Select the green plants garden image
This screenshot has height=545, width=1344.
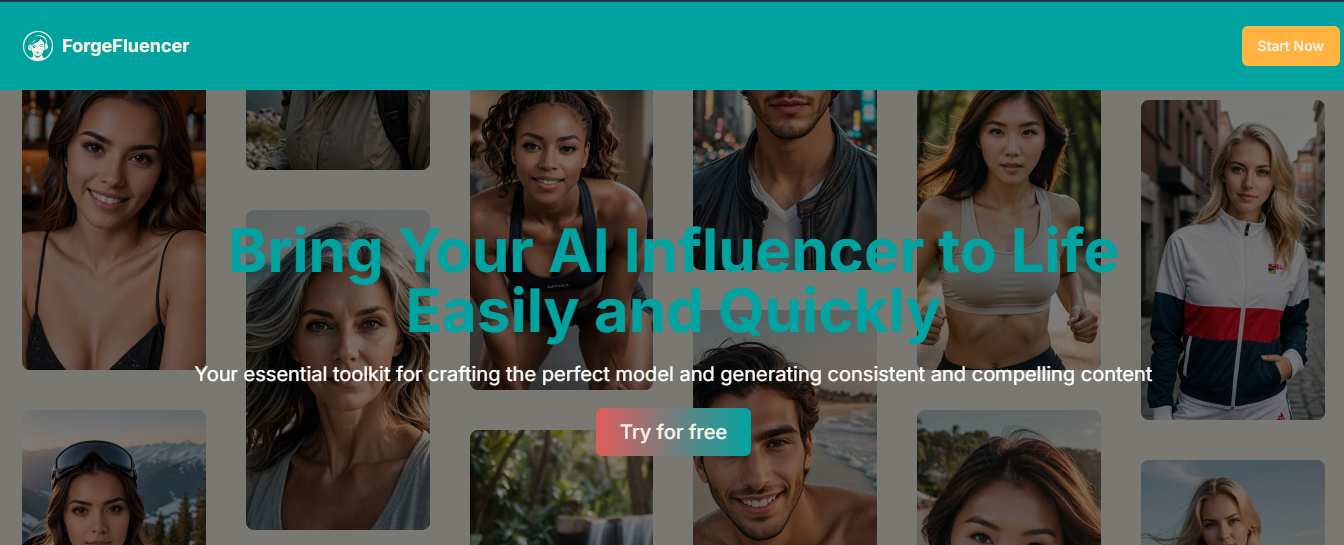point(561,488)
